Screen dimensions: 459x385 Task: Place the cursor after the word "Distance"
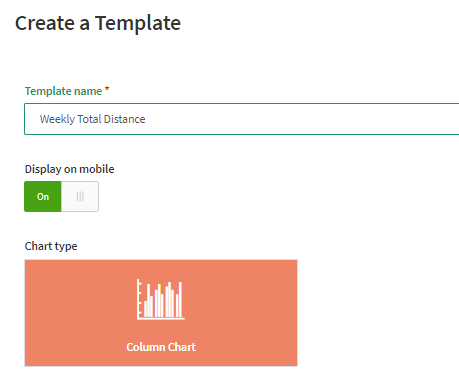[x=146, y=119]
